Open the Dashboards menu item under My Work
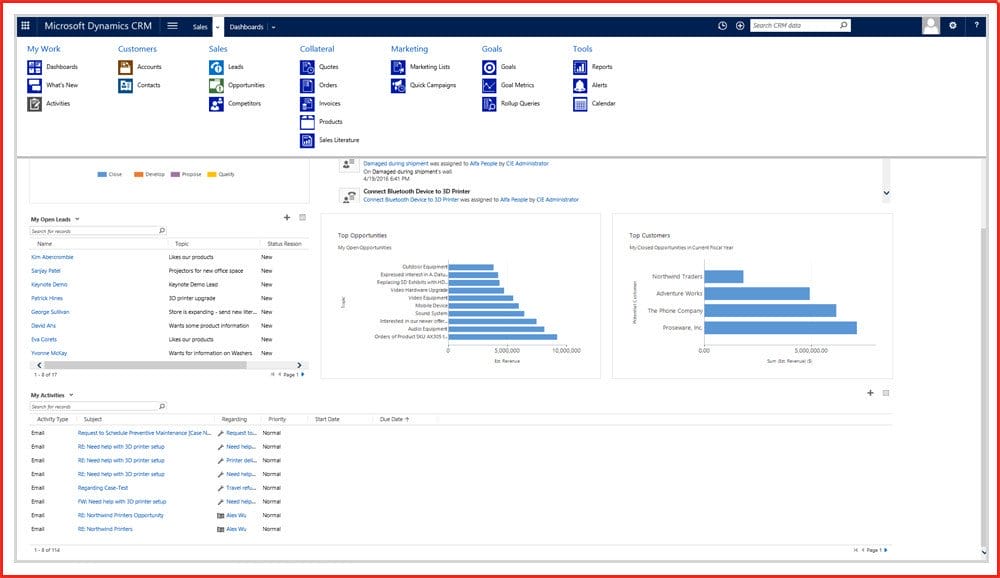Viewport: 1000px width, 578px height. 61,67
